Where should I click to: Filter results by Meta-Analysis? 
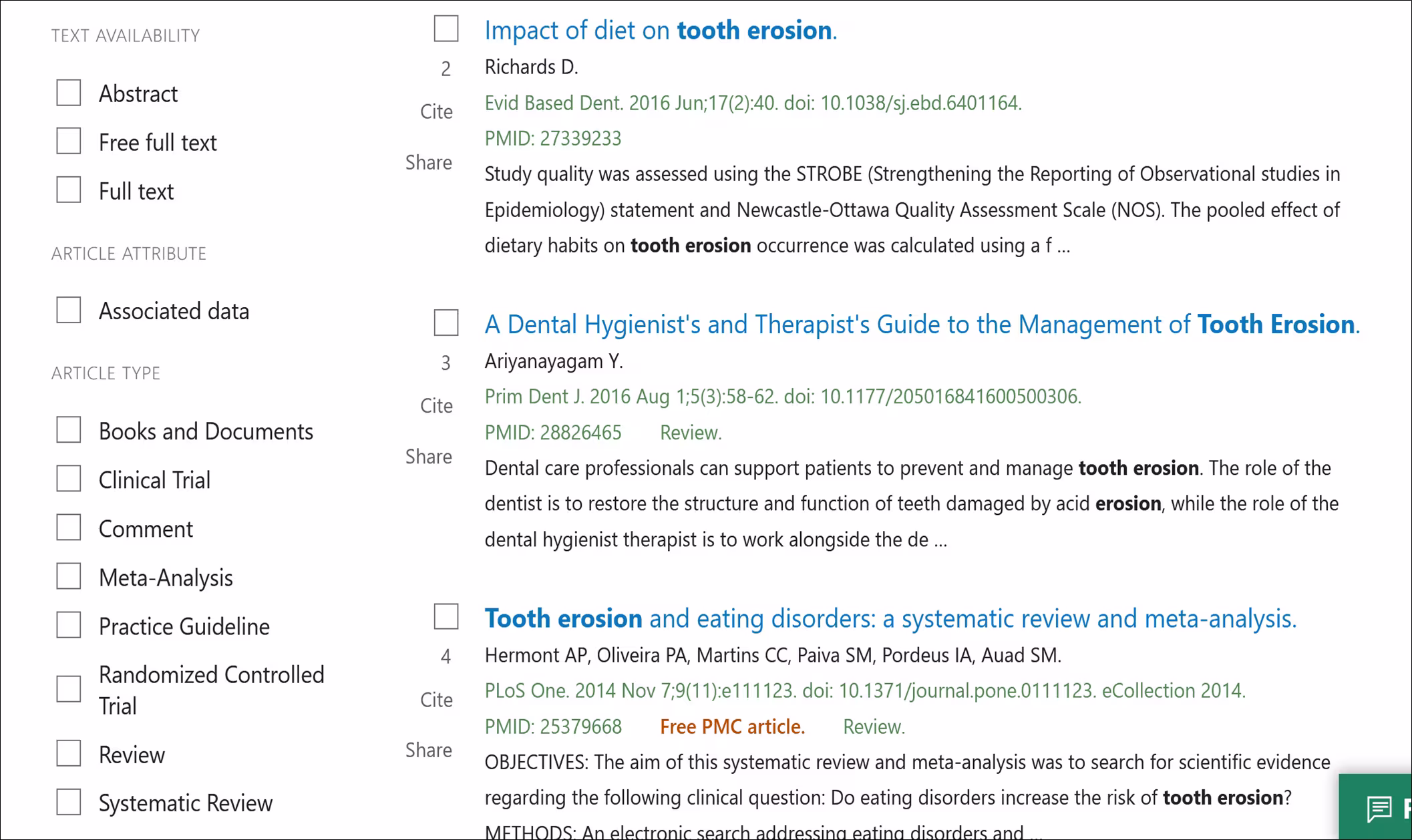click(x=67, y=576)
